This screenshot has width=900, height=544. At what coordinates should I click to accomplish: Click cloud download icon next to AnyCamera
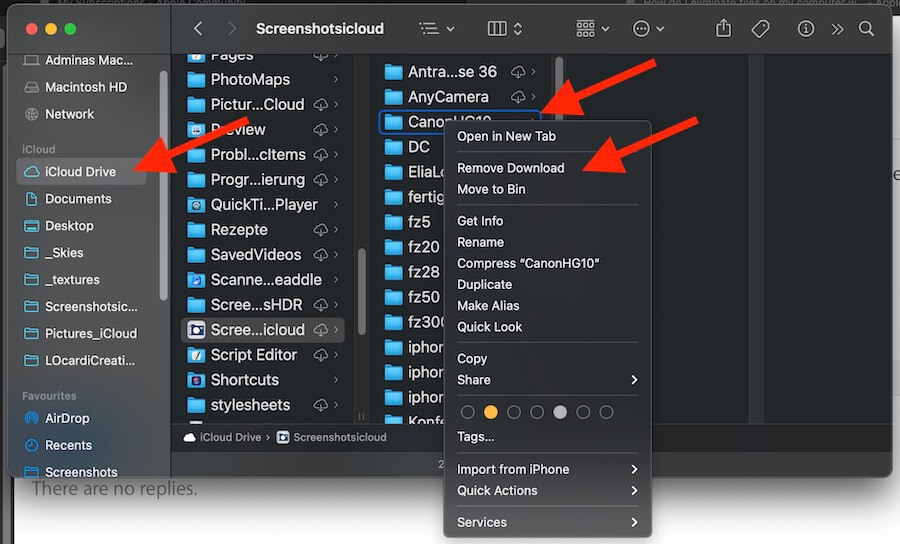(518, 97)
